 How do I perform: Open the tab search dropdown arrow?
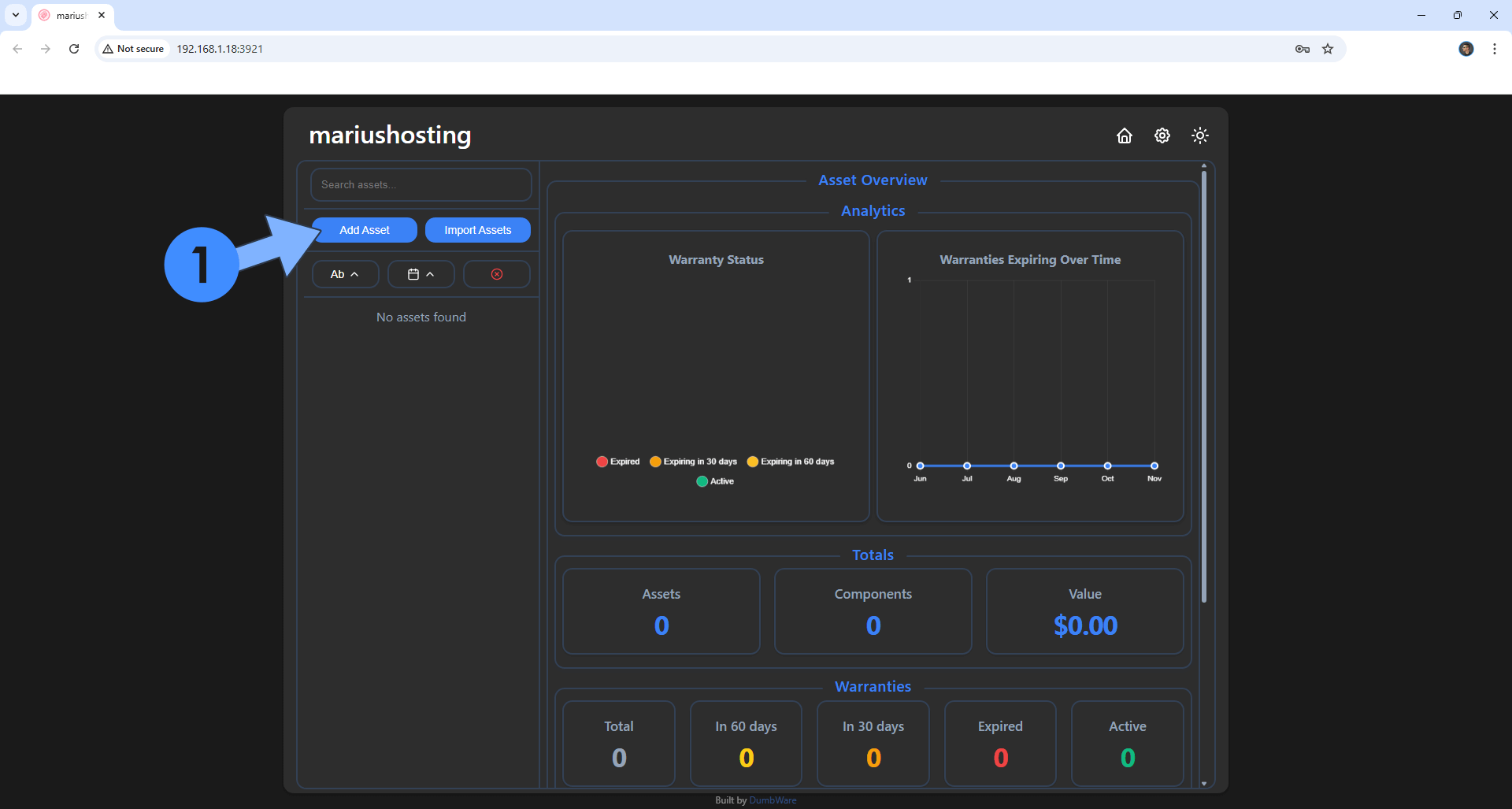16,15
